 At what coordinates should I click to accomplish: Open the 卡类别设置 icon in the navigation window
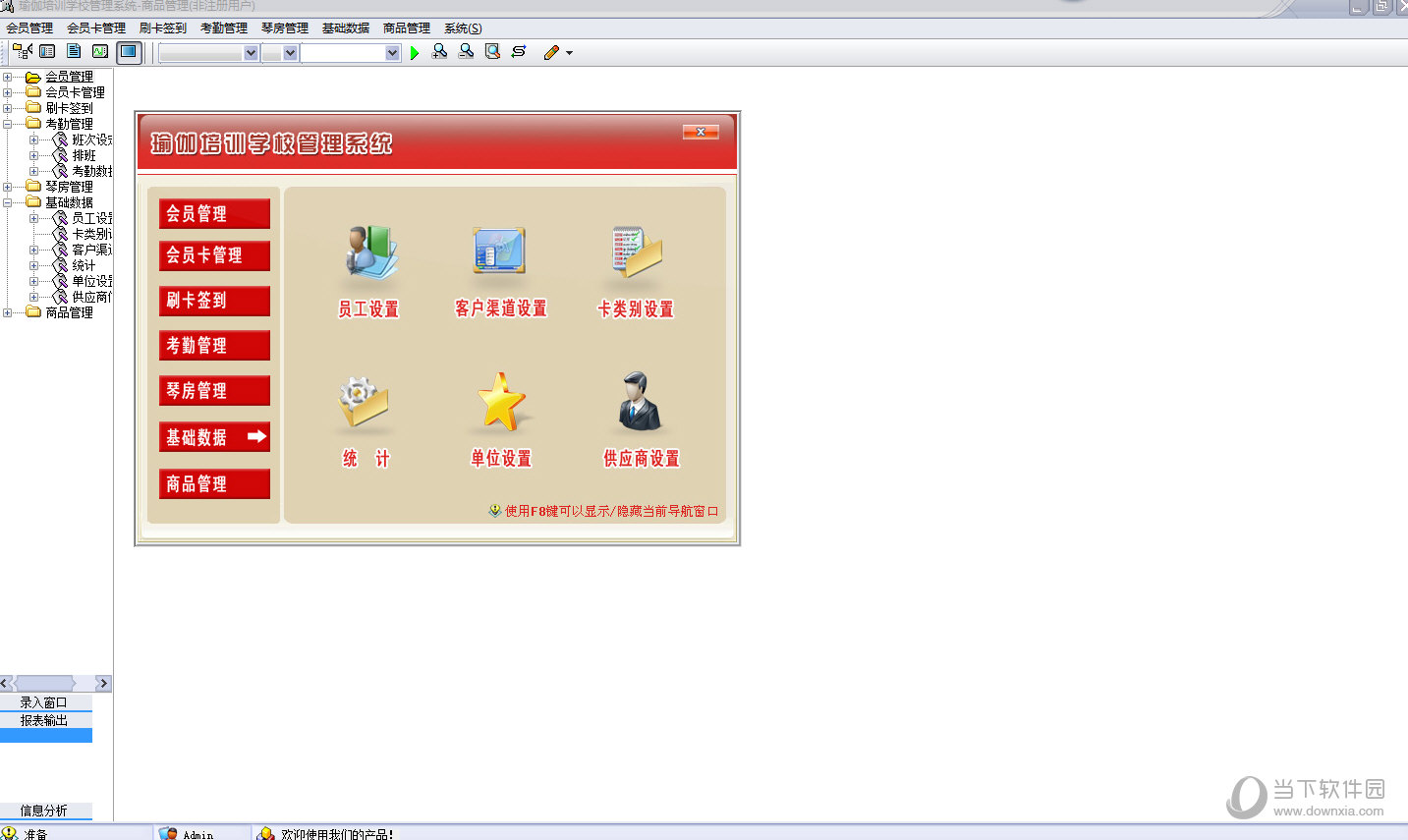pyautogui.click(x=637, y=253)
